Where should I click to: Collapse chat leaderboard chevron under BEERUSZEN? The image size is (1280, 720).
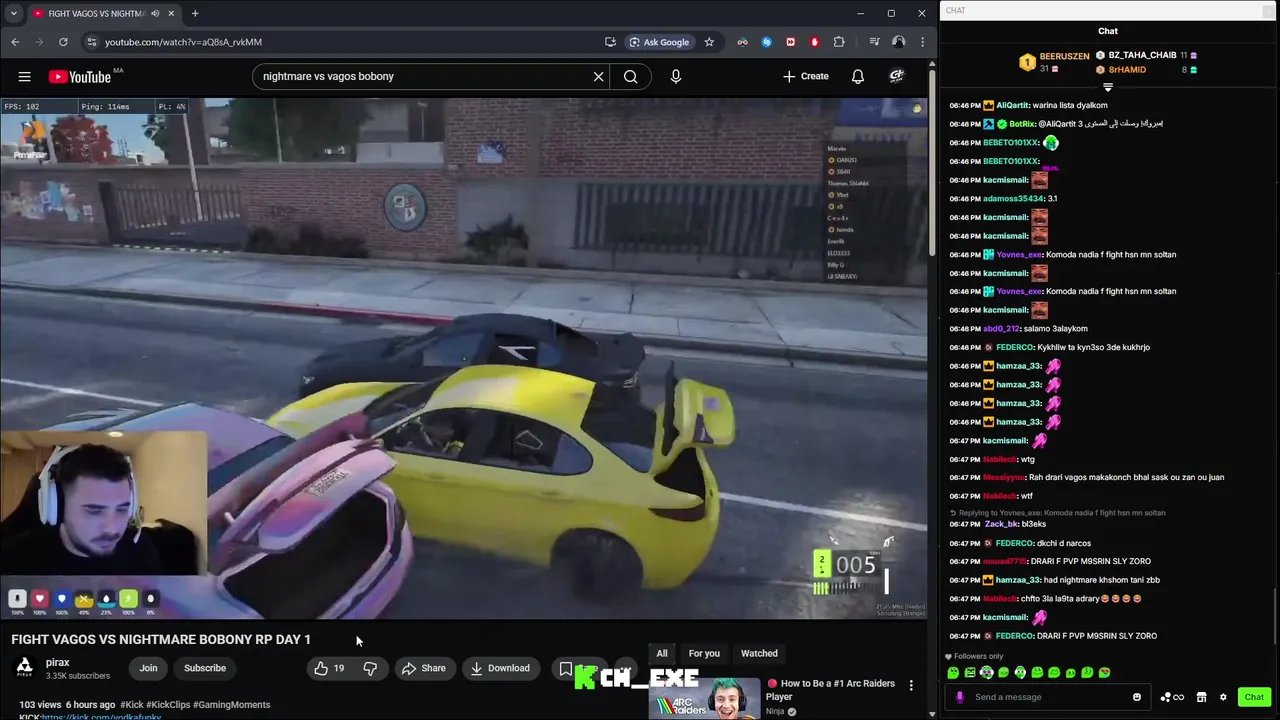1108,87
